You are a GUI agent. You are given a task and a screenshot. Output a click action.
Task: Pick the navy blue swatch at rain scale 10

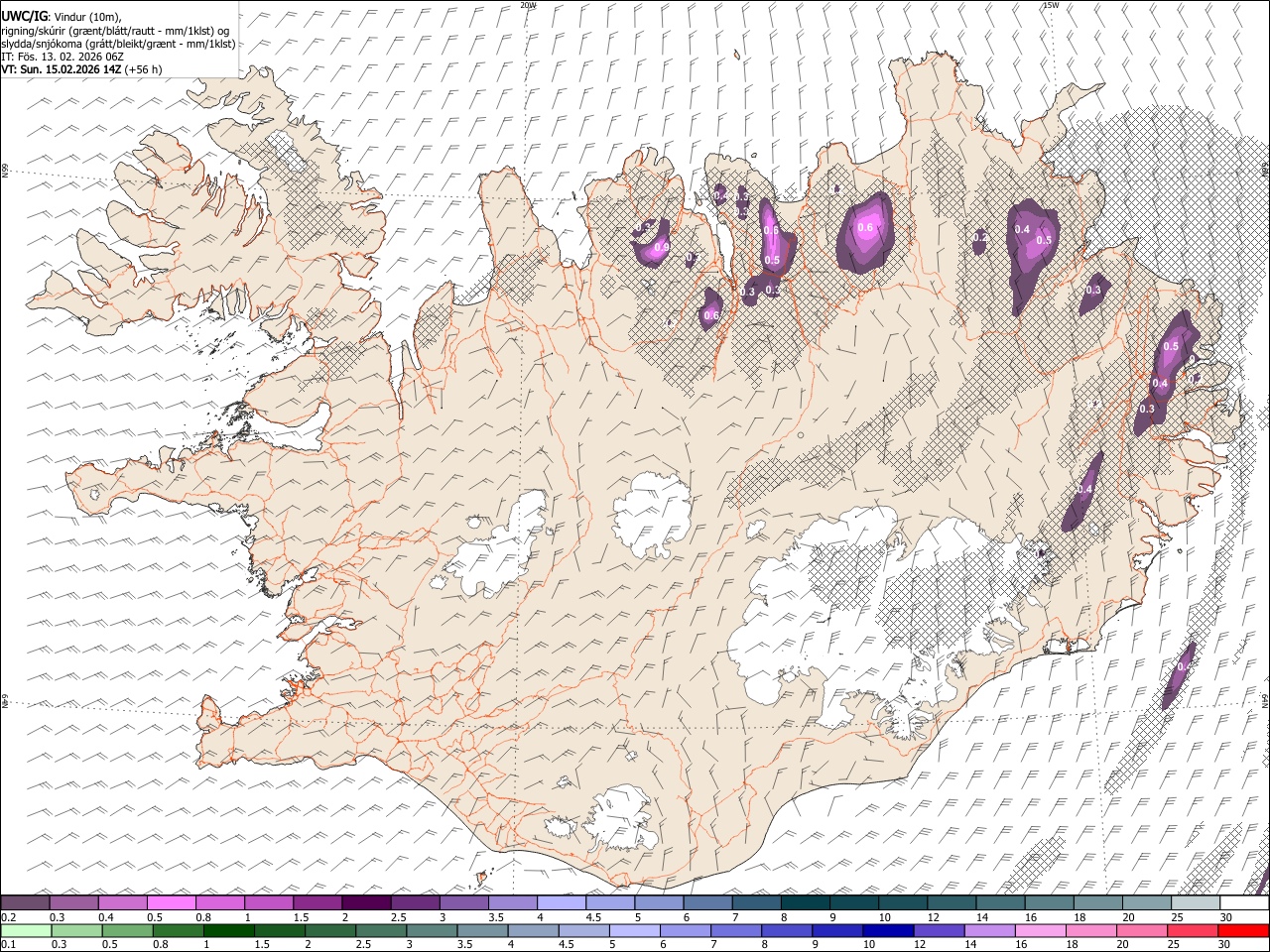click(x=889, y=930)
